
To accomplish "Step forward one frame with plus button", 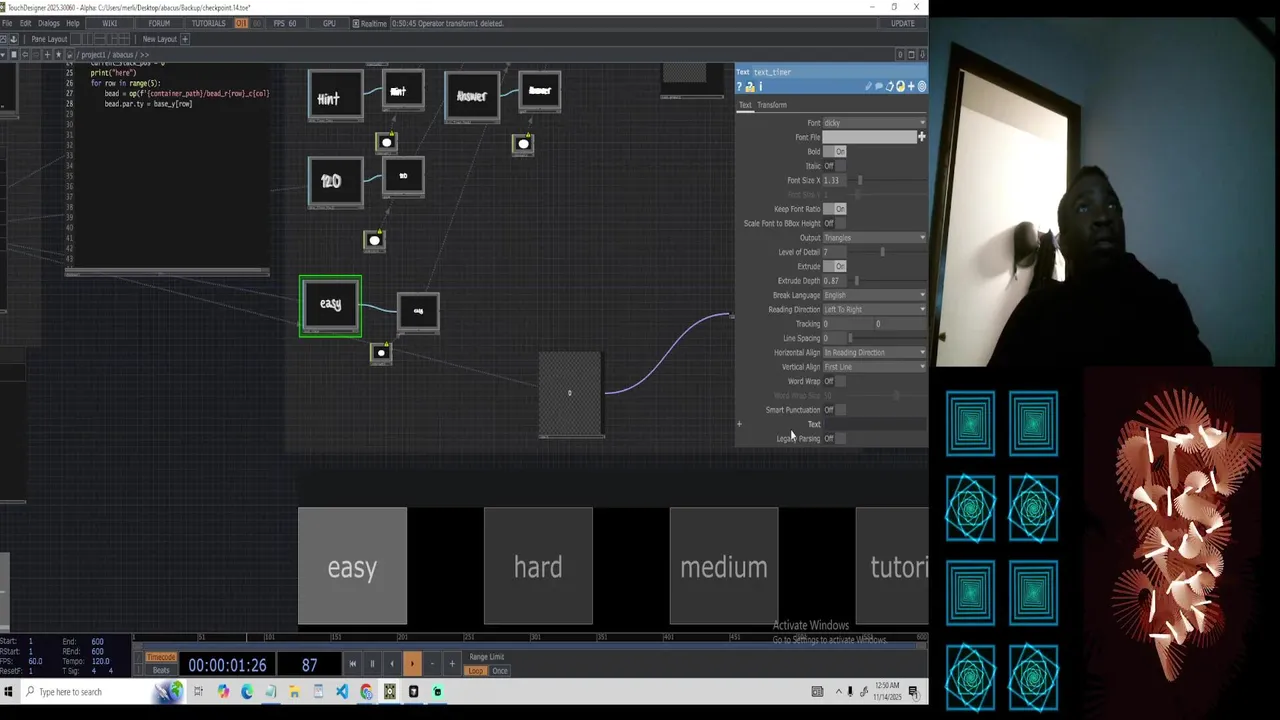I will [452, 663].
